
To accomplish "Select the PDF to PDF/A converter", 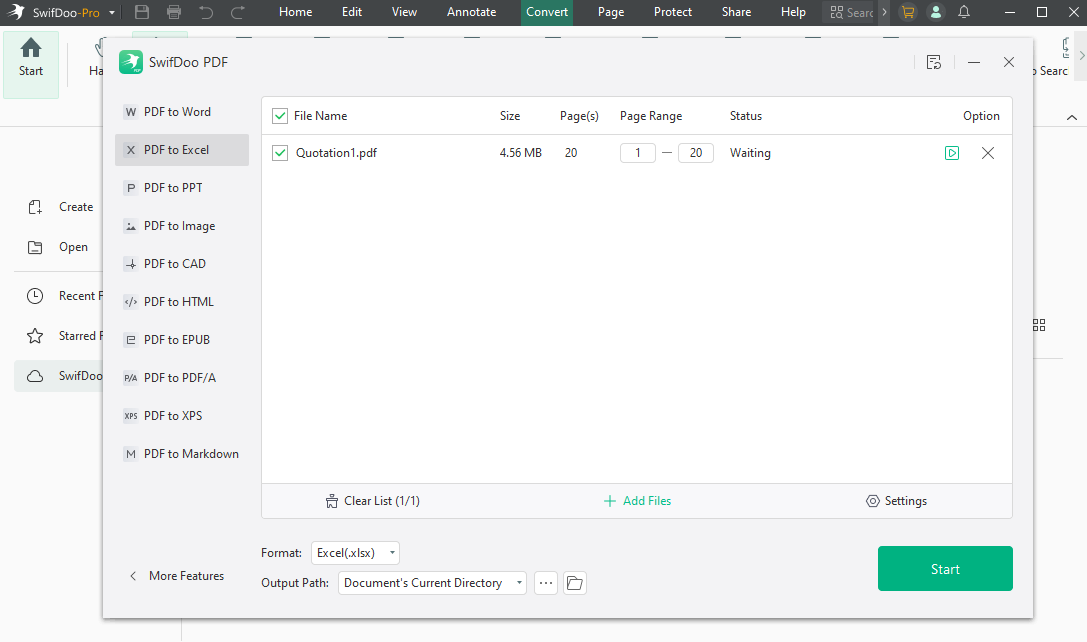I will pos(178,377).
